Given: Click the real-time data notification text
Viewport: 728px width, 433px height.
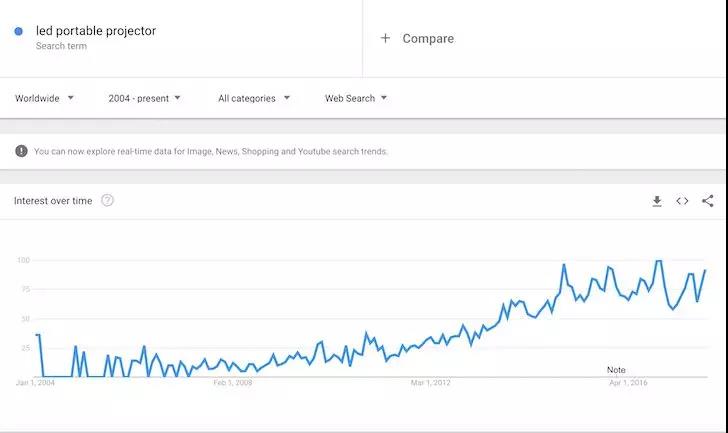Looking at the screenshot, I should click(211, 152).
